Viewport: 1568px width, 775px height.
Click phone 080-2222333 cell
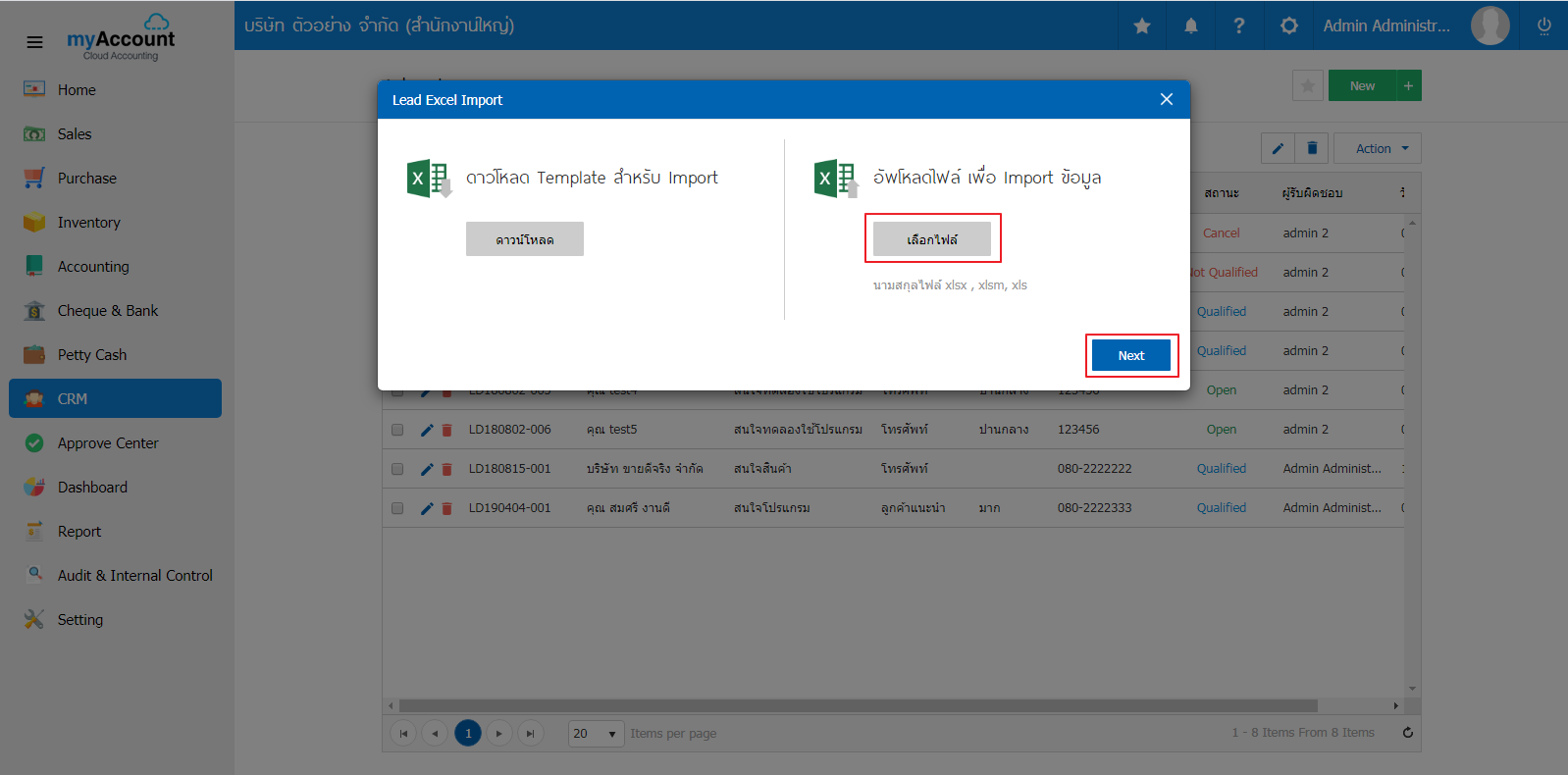(1095, 508)
